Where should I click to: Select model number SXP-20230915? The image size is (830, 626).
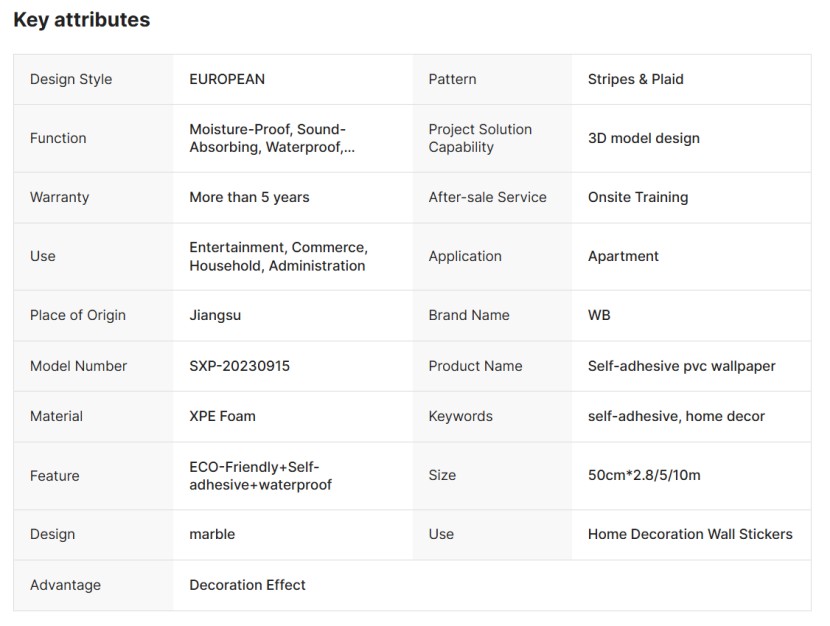(x=239, y=366)
